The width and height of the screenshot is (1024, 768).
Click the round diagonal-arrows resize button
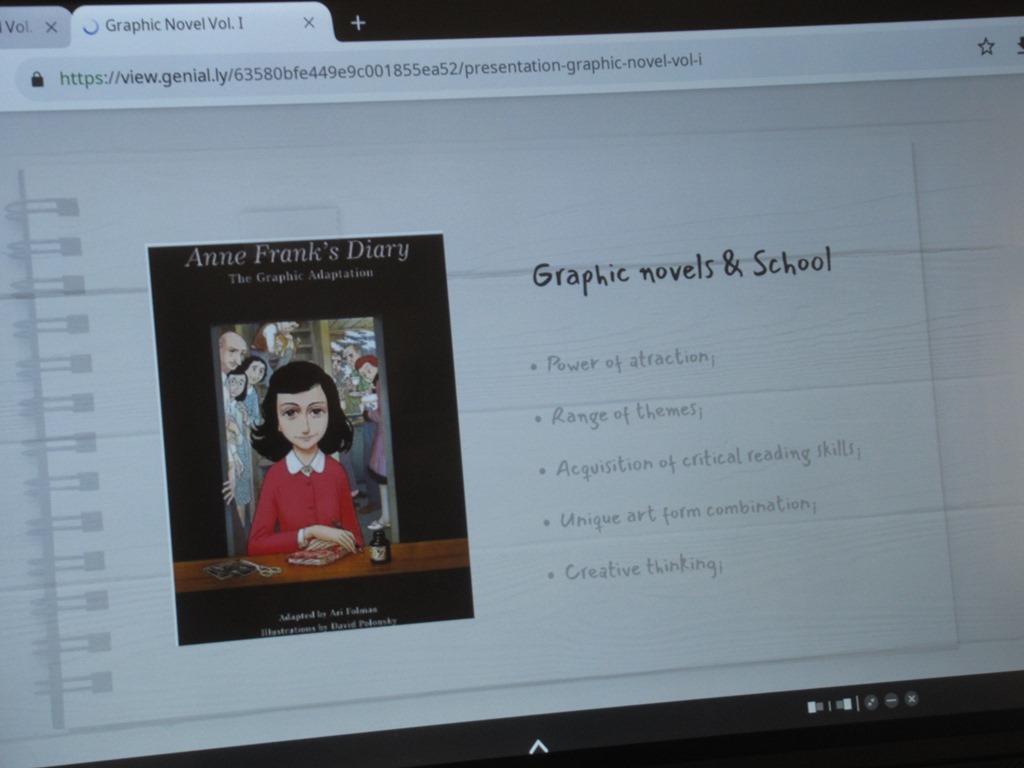coord(871,702)
